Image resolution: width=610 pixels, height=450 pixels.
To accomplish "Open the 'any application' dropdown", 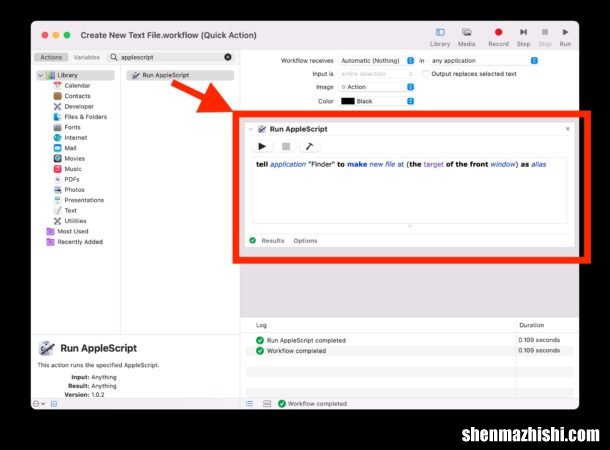I will (x=484, y=61).
